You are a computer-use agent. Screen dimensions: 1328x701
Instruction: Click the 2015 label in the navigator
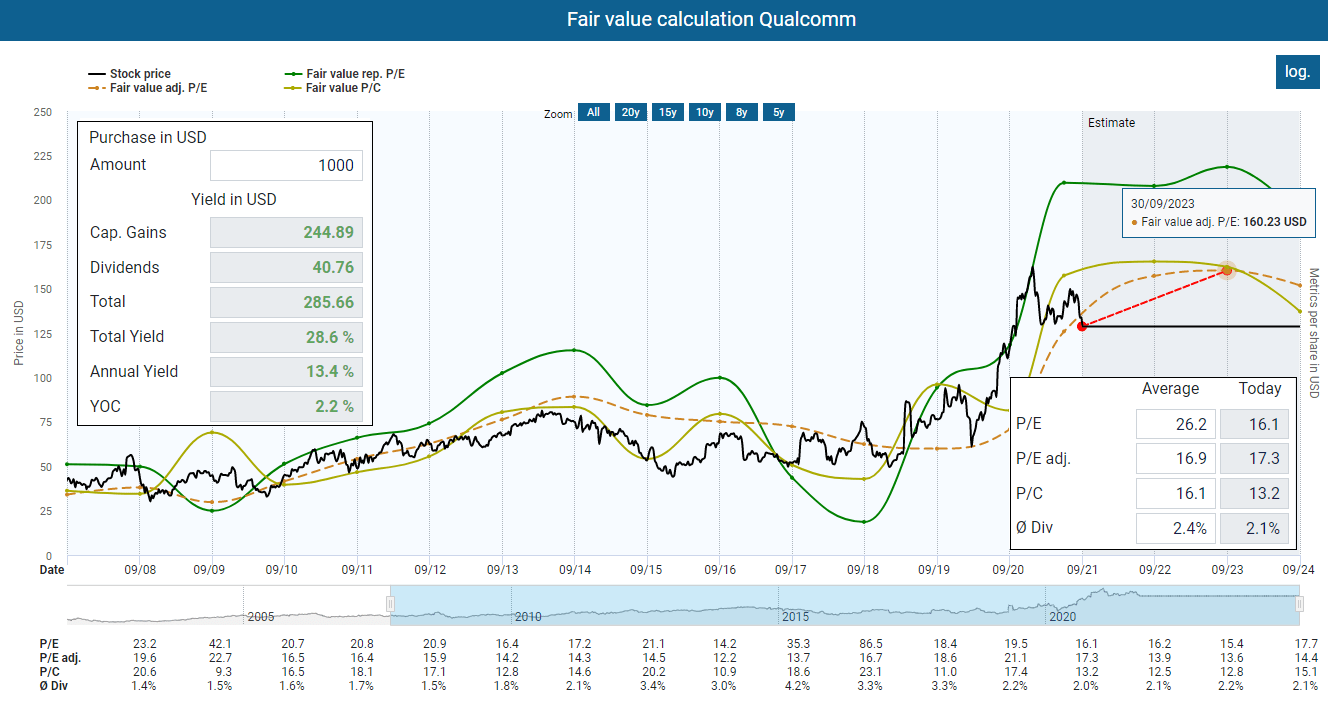[795, 617]
